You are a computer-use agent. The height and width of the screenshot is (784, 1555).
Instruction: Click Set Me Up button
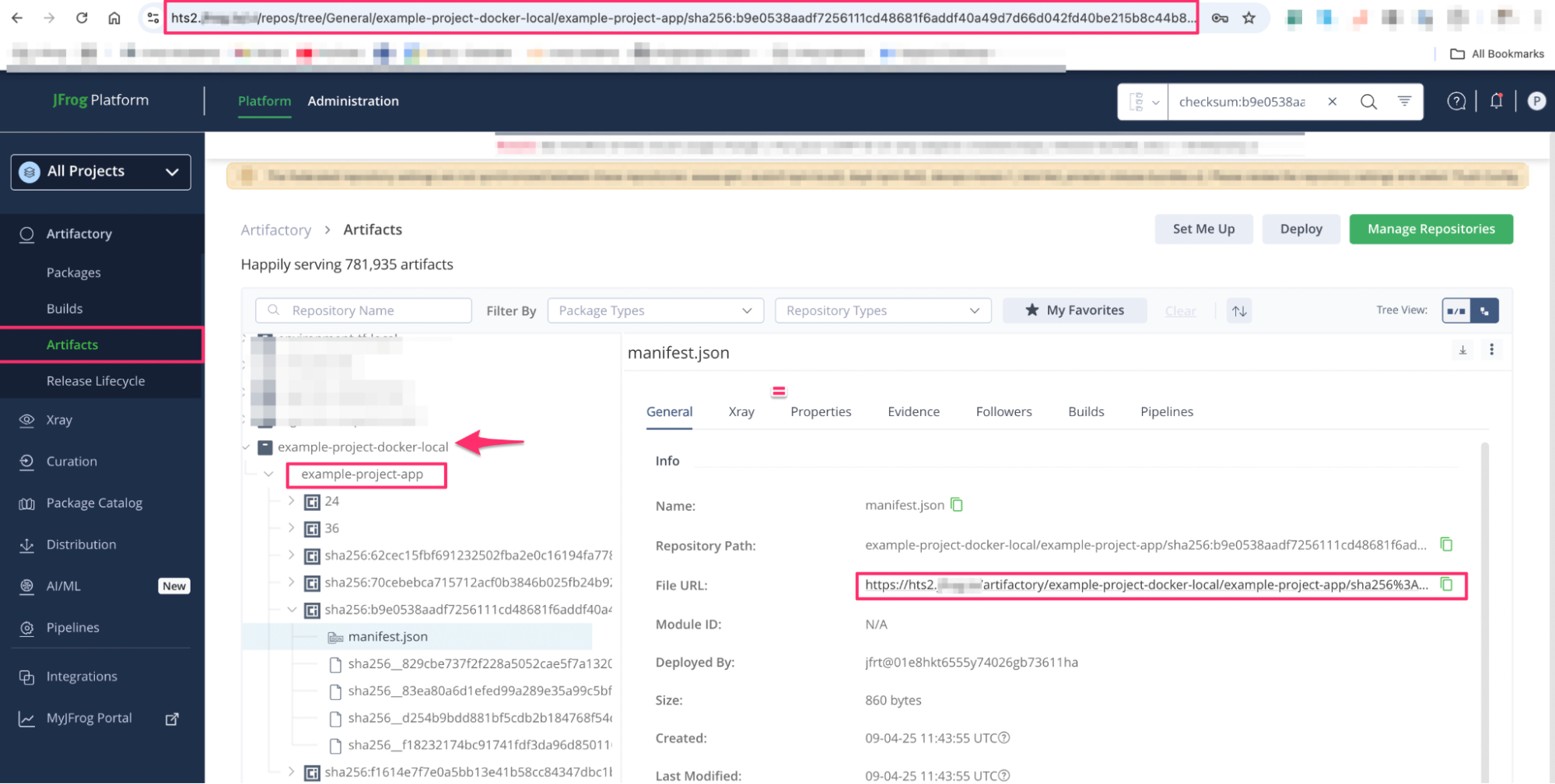(x=1203, y=229)
